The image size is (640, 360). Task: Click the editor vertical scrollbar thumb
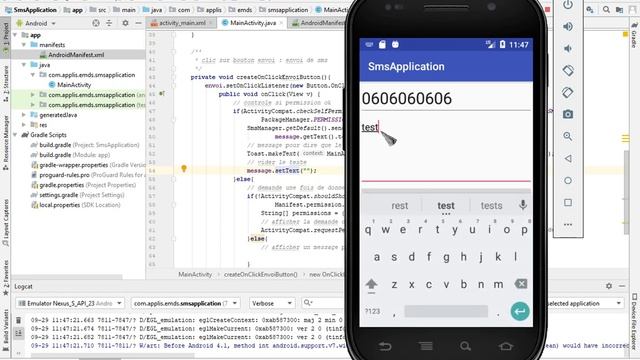click(626, 192)
